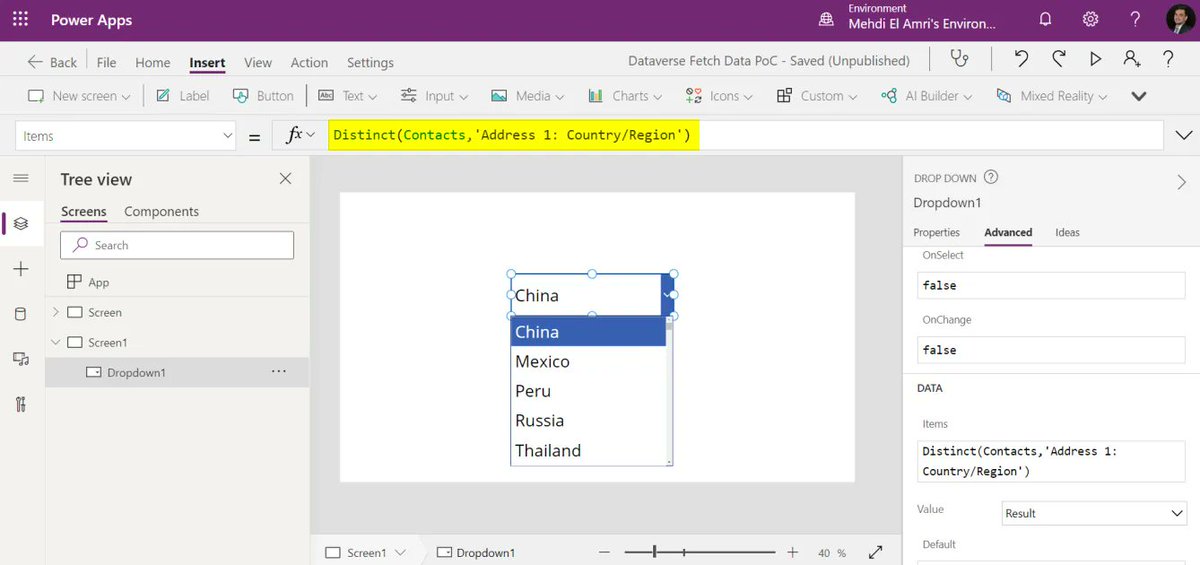Expand the formula bar chevron

pos(1184,135)
